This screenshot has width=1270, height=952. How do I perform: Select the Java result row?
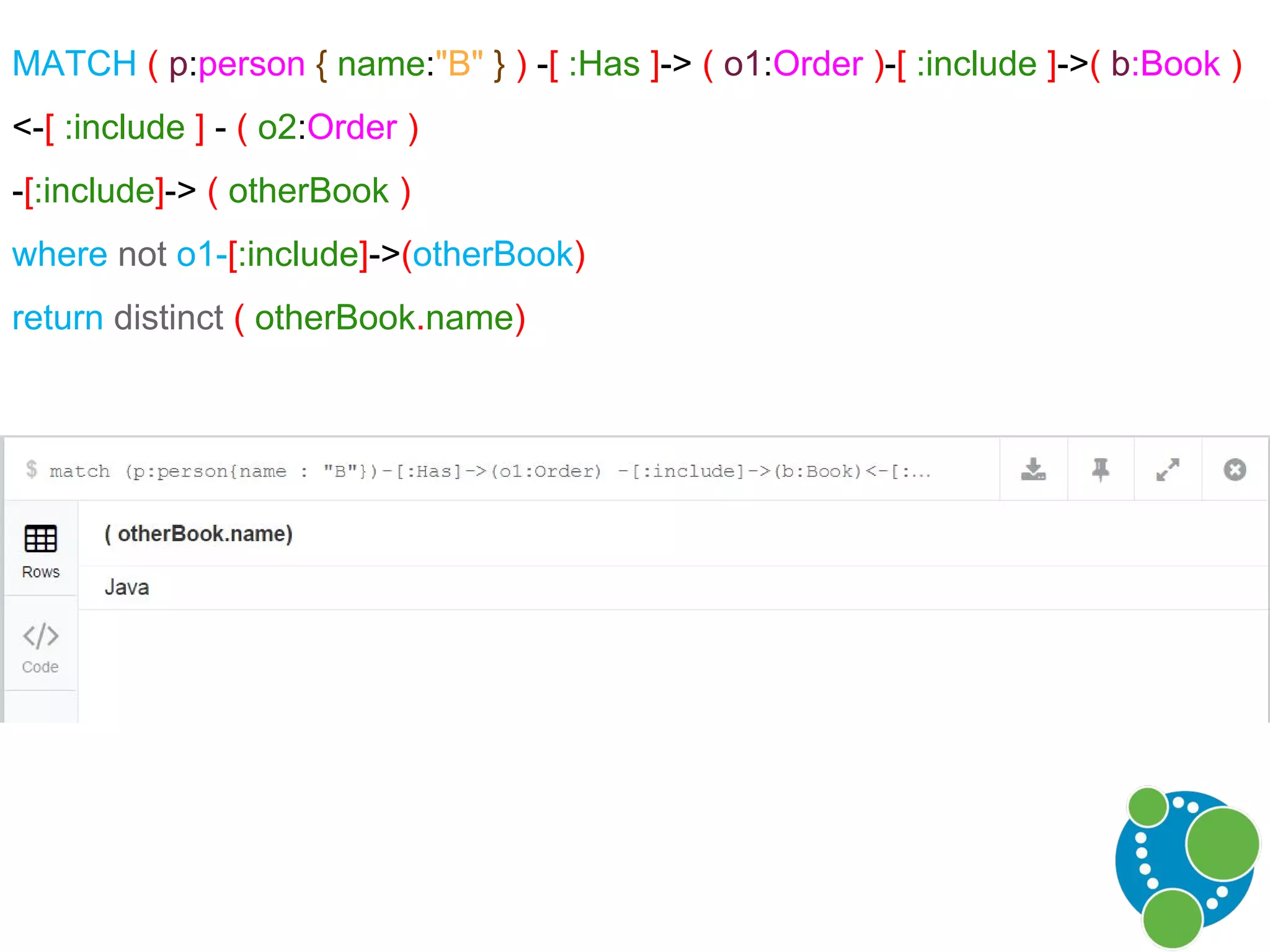tap(673, 588)
